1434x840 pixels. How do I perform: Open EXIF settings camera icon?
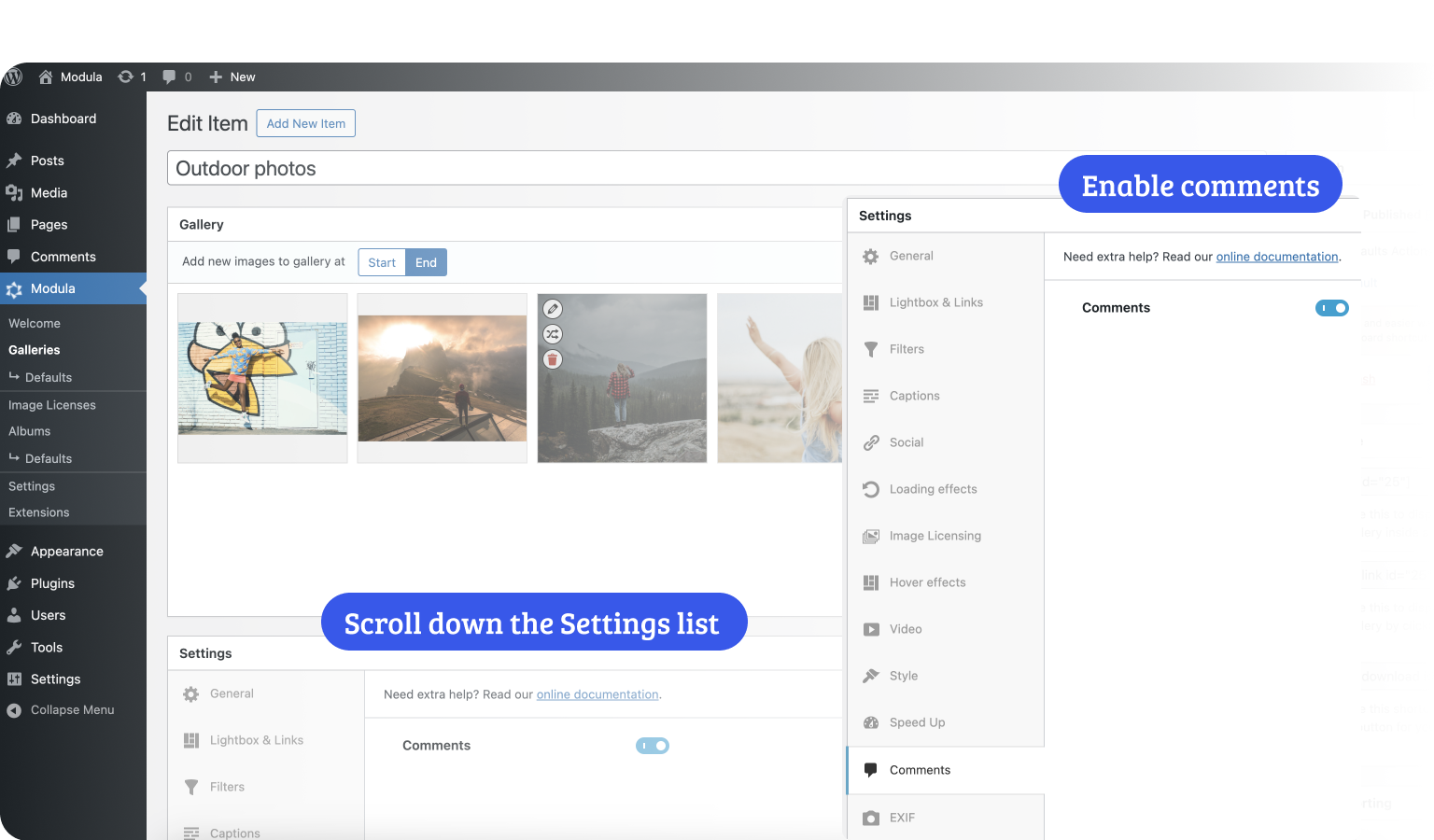[x=871, y=818]
